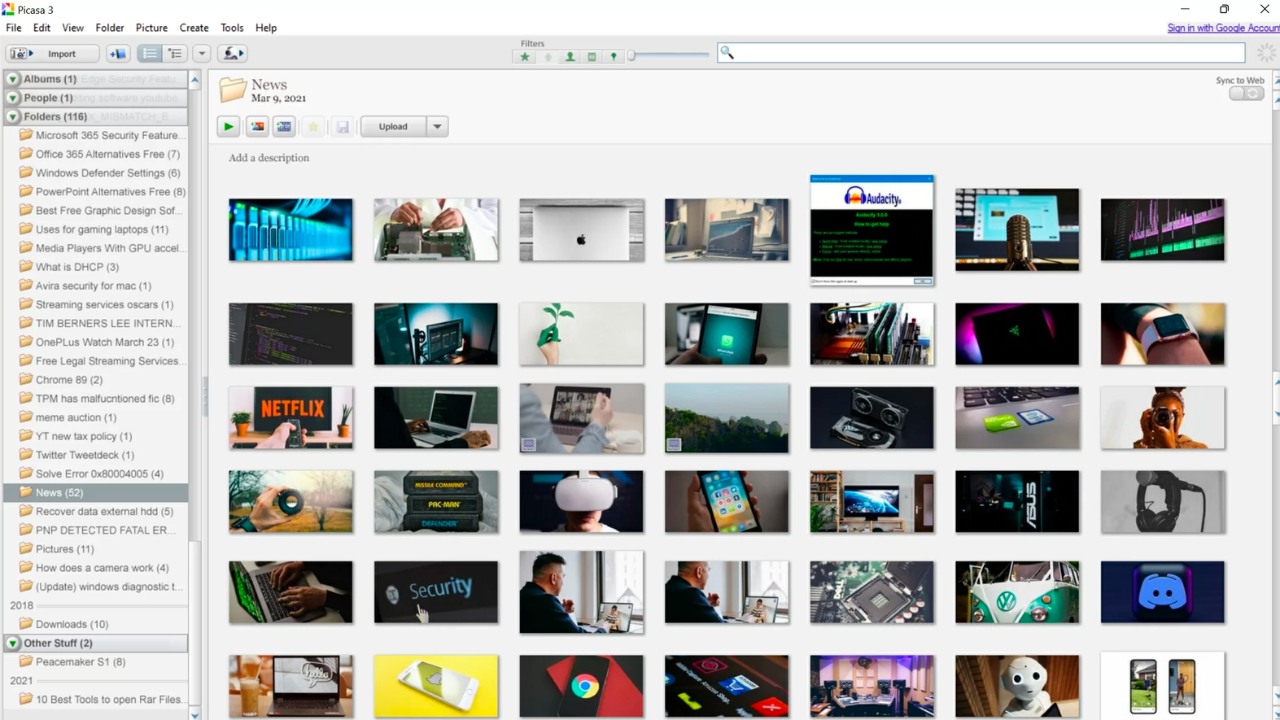Open the View menu
The height and width of the screenshot is (720, 1280).
[x=73, y=28]
